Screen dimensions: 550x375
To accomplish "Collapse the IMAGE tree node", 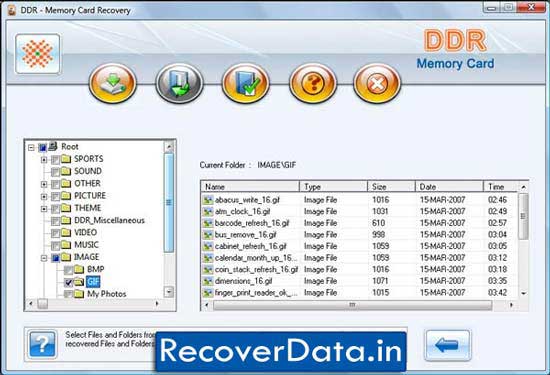I will coord(44,258).
